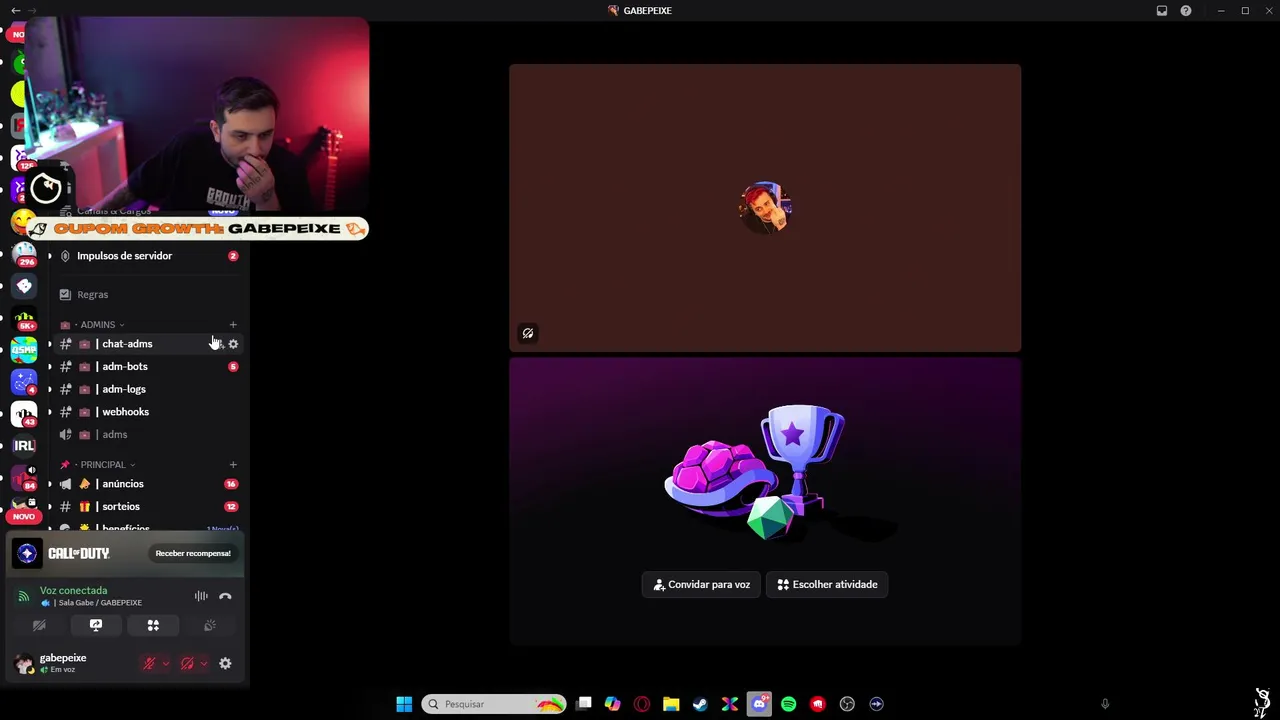Toggle headphone deafen button
The width and height of the screenshot is (1280, 720).
(187, 663)
